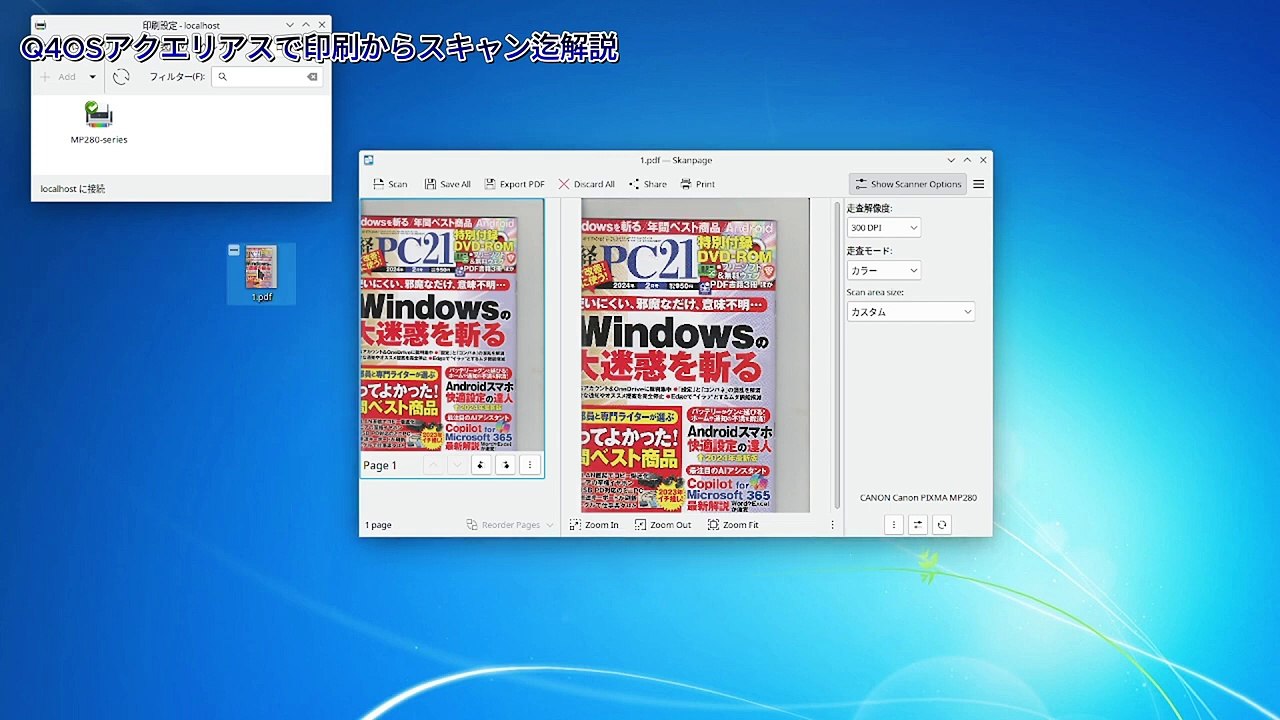Click Zoom Fit below the preview
Image resolution: width=1280 pixels, height=720 pixels.
point(733,525)
